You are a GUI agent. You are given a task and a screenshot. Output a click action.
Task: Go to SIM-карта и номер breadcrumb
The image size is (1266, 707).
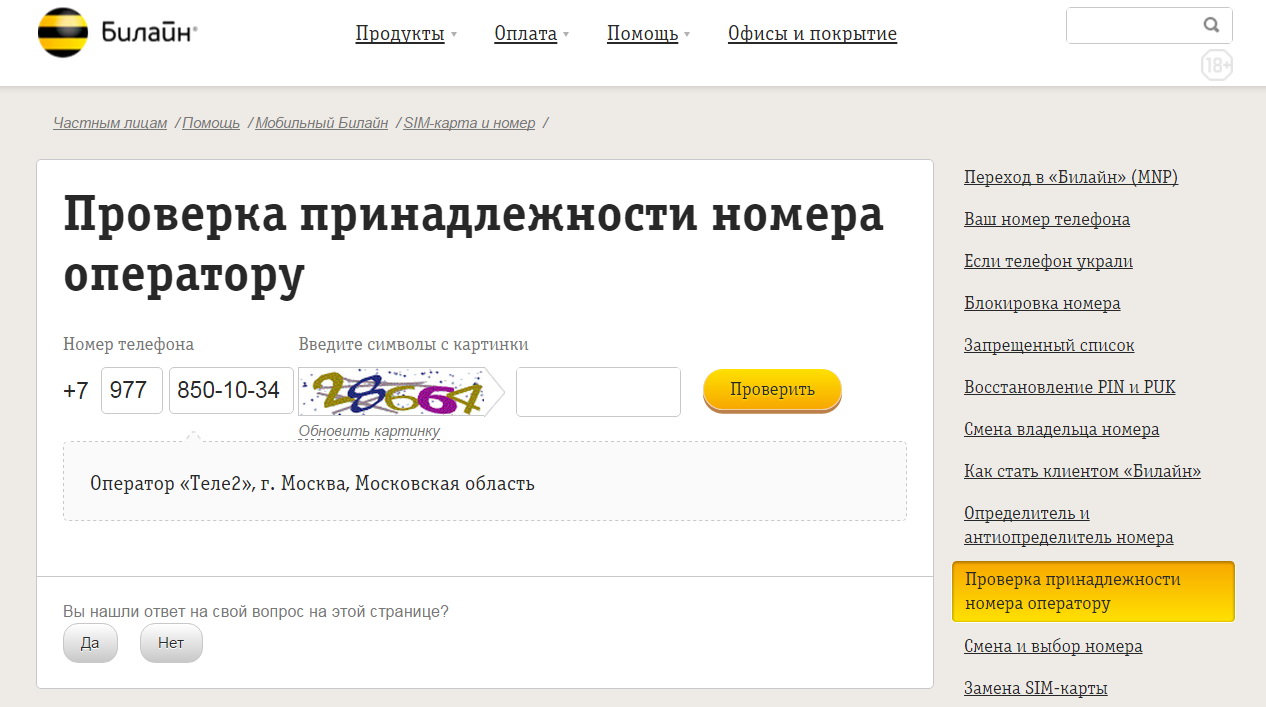pos(469,123)
